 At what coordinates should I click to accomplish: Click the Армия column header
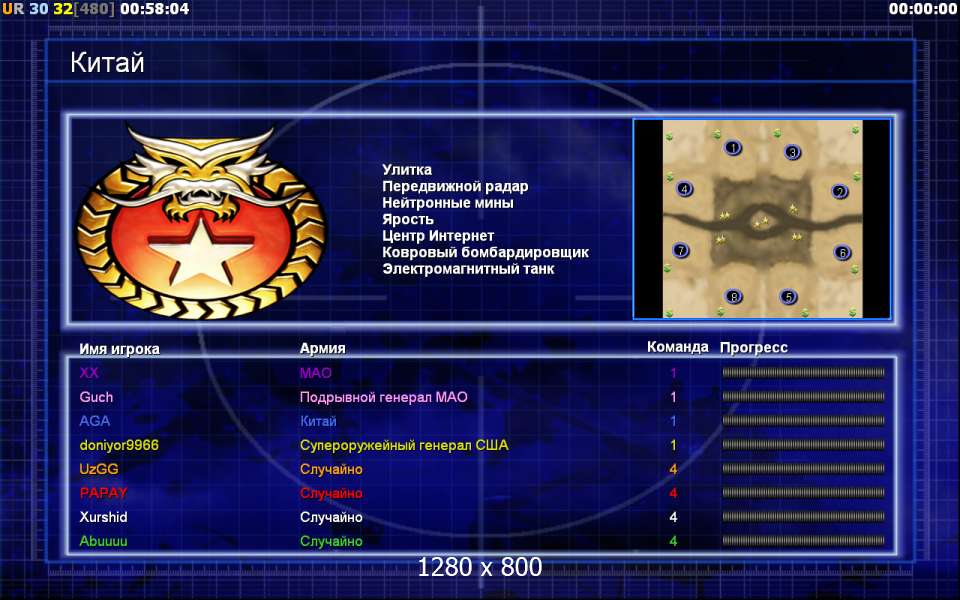[x=323, y=348]
